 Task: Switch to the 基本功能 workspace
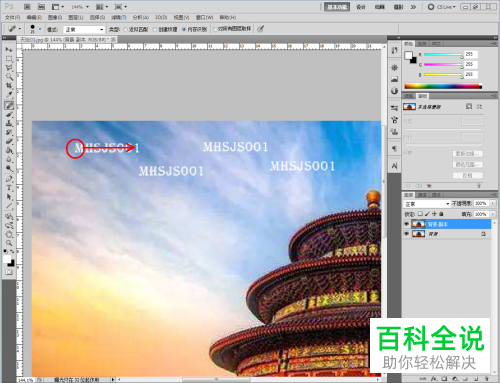tap(337, 7)
